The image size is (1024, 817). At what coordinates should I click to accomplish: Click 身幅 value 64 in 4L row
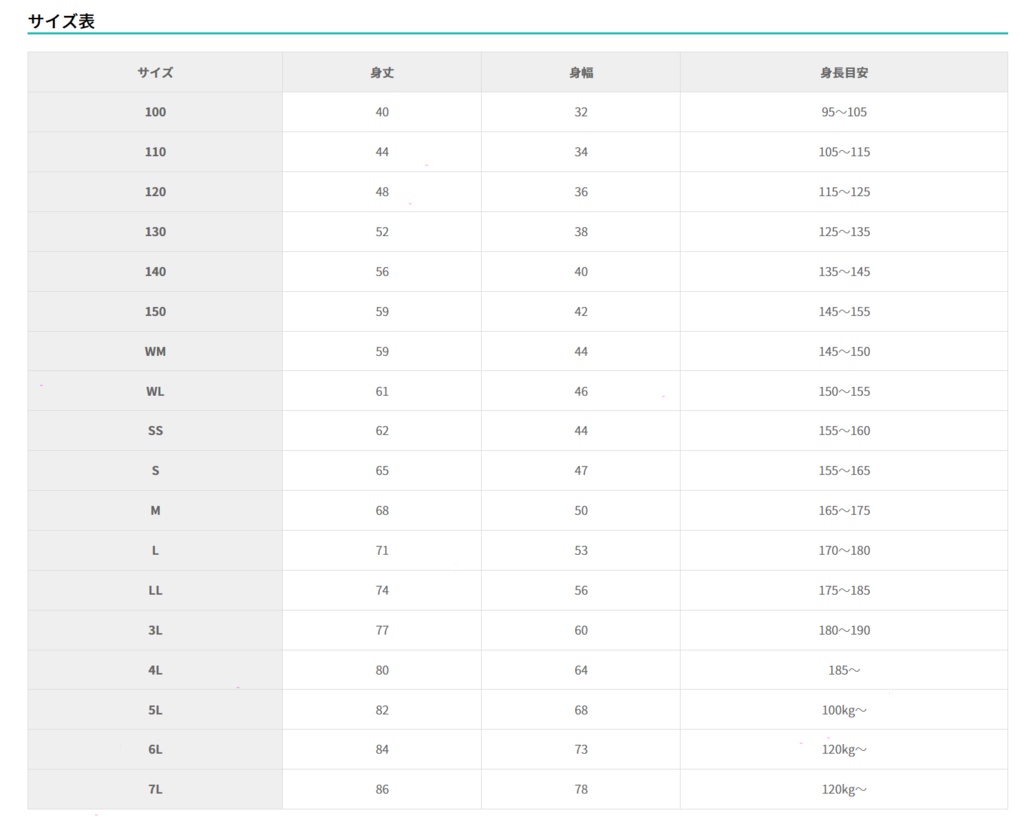pos(581,670)
